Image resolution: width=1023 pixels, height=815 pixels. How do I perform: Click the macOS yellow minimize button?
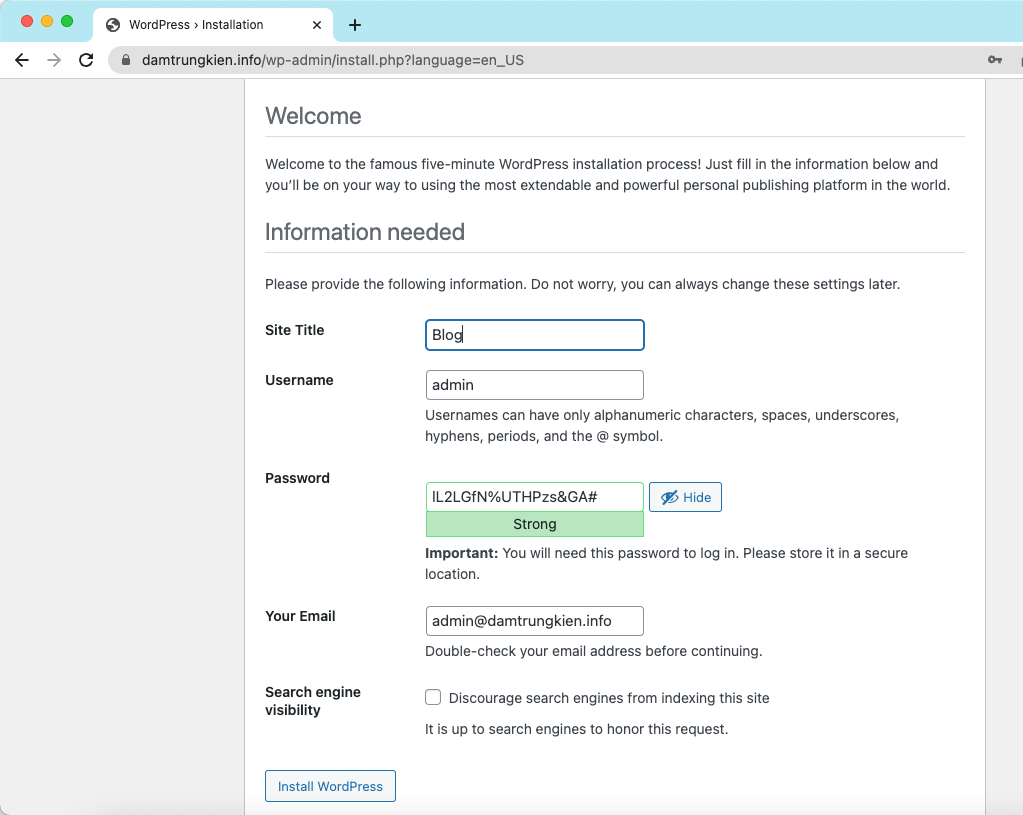click(47, 21)
